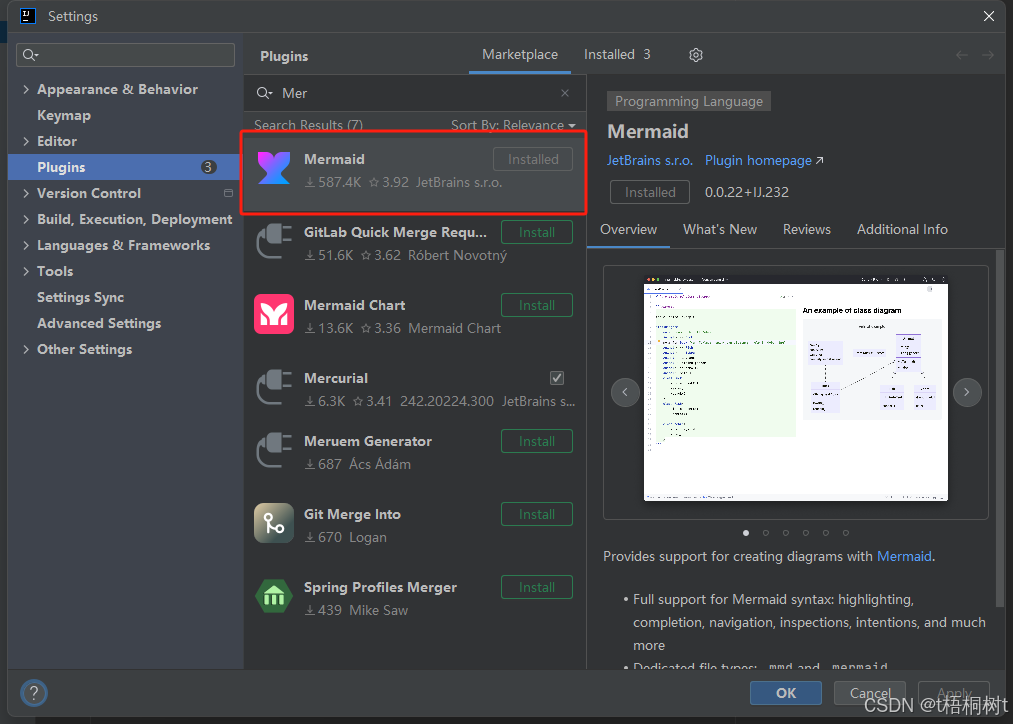
Task: Expand the Other Settings node
Action: pos(26,349)
